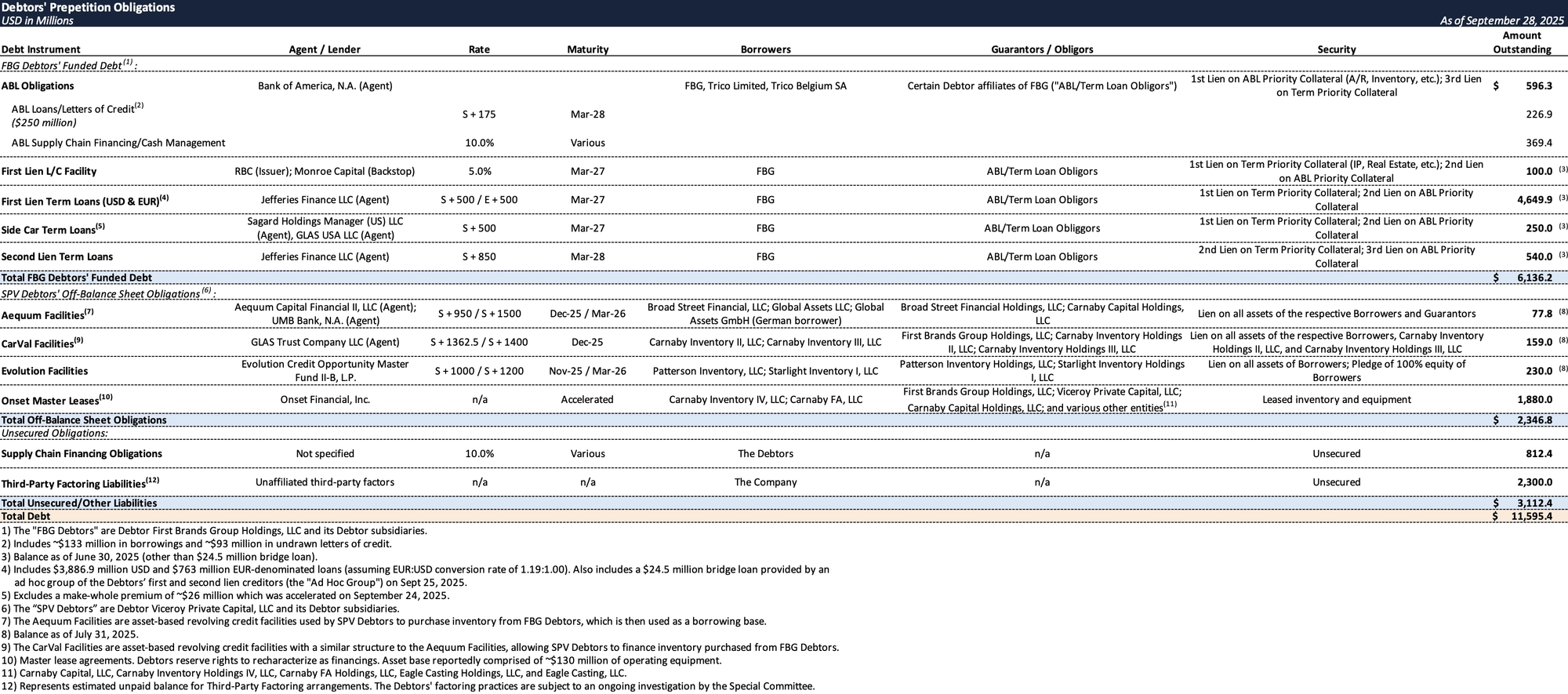Select the 'GLAS Trust Company LLC (Agent)' cell

(x=325, y=343)
